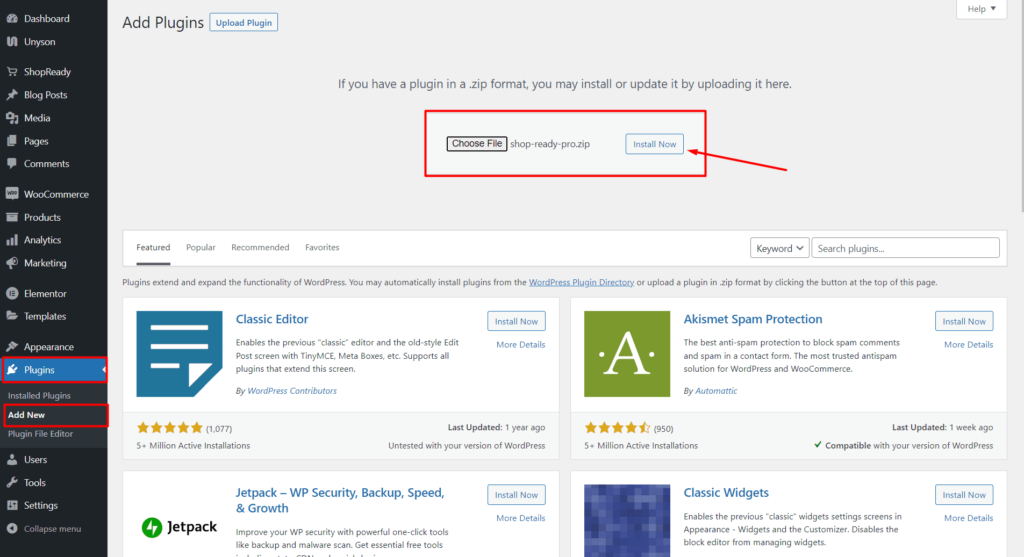The image size is (1024, 557).
Task: Open WooCommerce via its sidebar icon
Action: coord(12,194)
